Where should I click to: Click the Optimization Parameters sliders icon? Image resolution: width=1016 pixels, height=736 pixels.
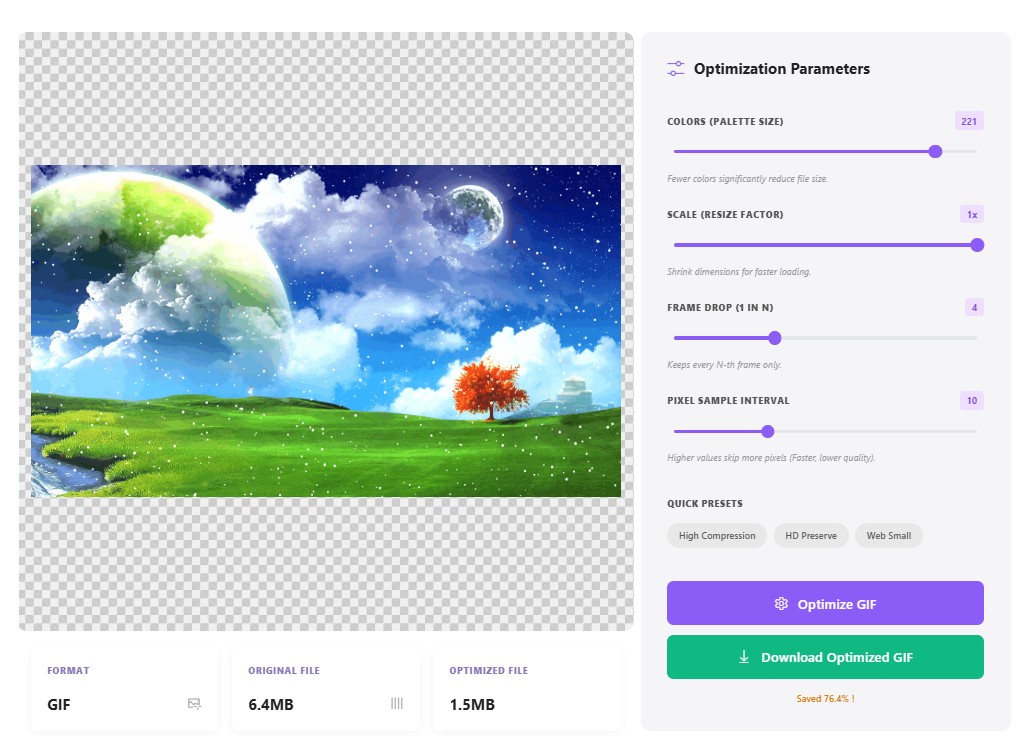(676, 69)
